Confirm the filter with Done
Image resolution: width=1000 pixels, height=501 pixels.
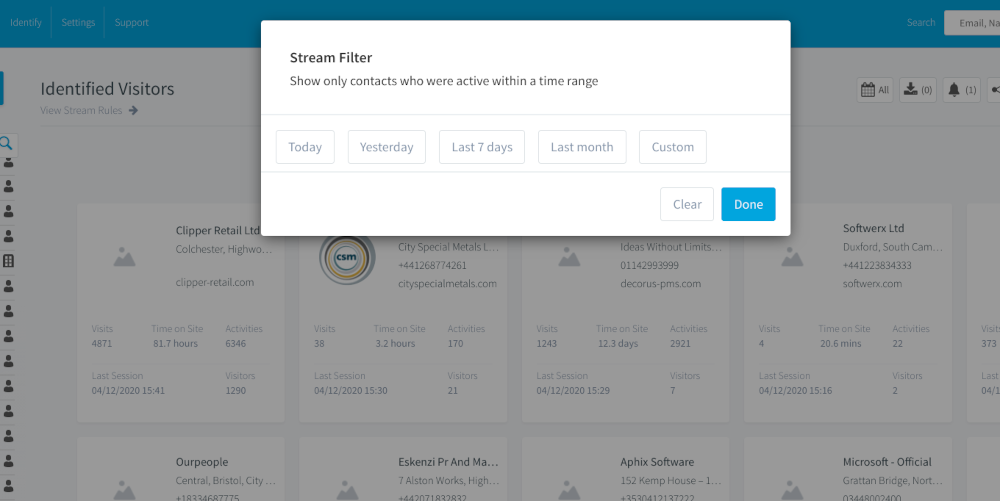[x=748, y=205]
